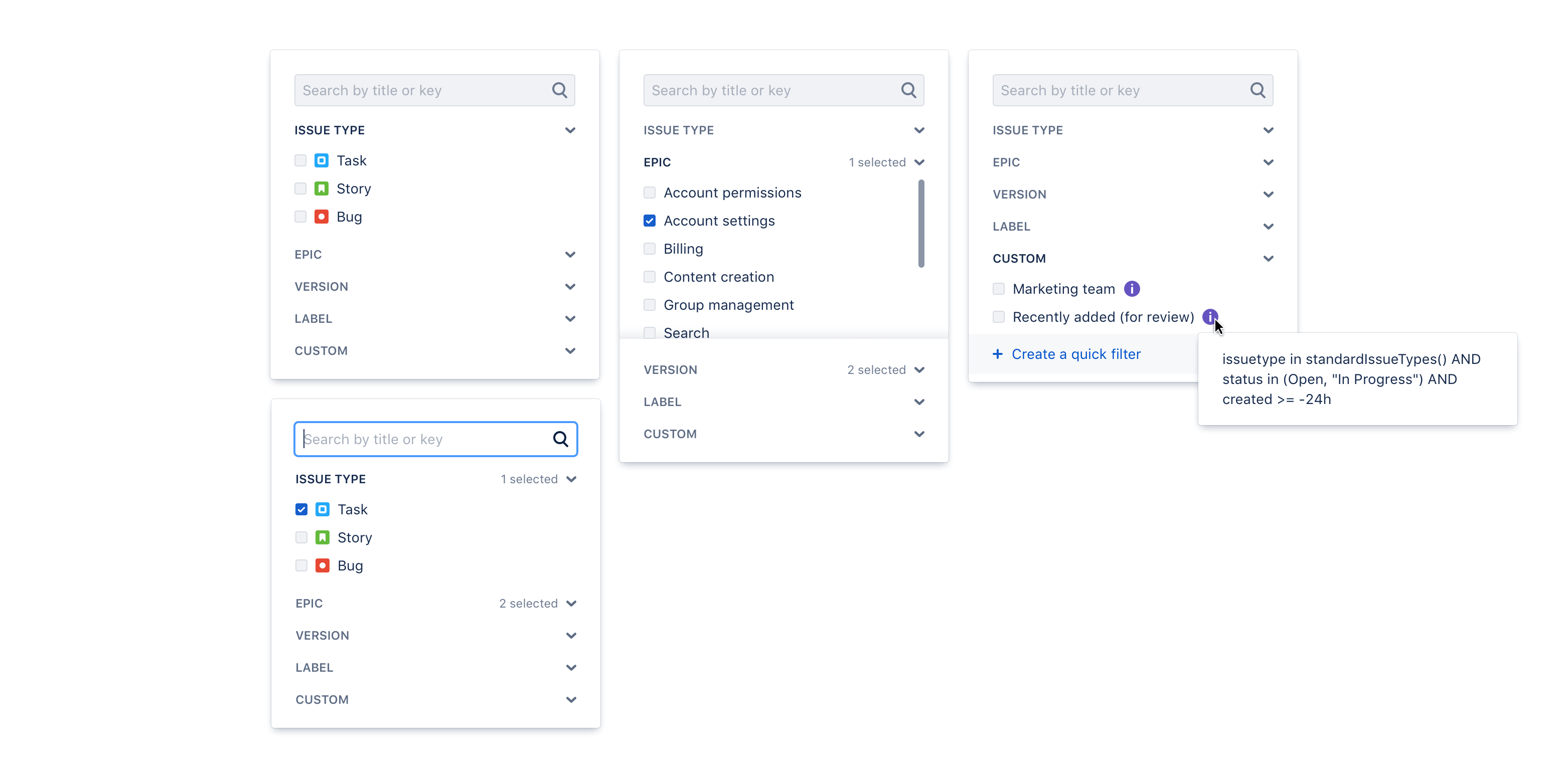Uncheck the selected Task checkbox in the bottom panel

click(x=301, y=509)
